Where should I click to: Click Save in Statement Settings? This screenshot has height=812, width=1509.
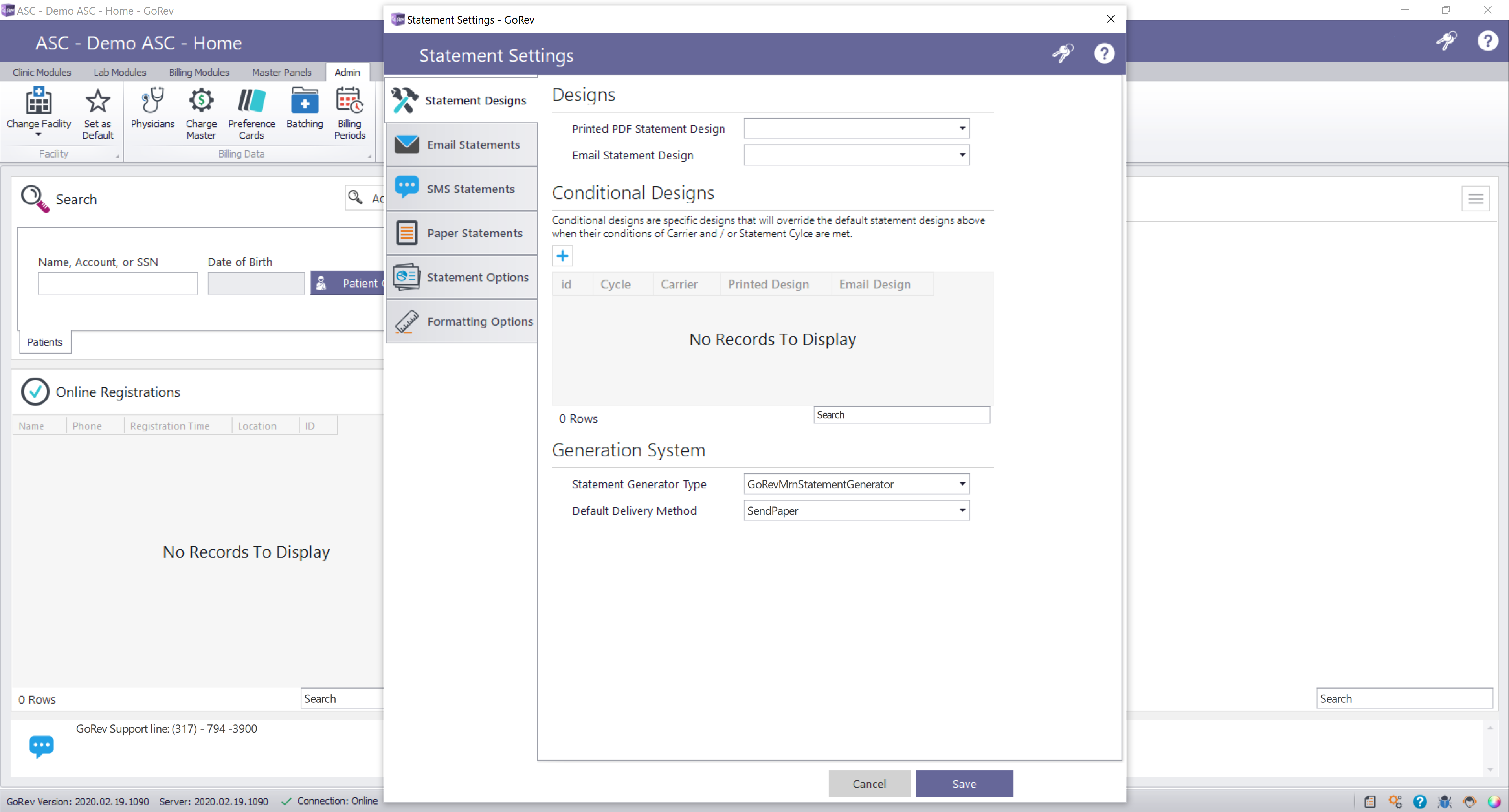click(x=964, y=784)
